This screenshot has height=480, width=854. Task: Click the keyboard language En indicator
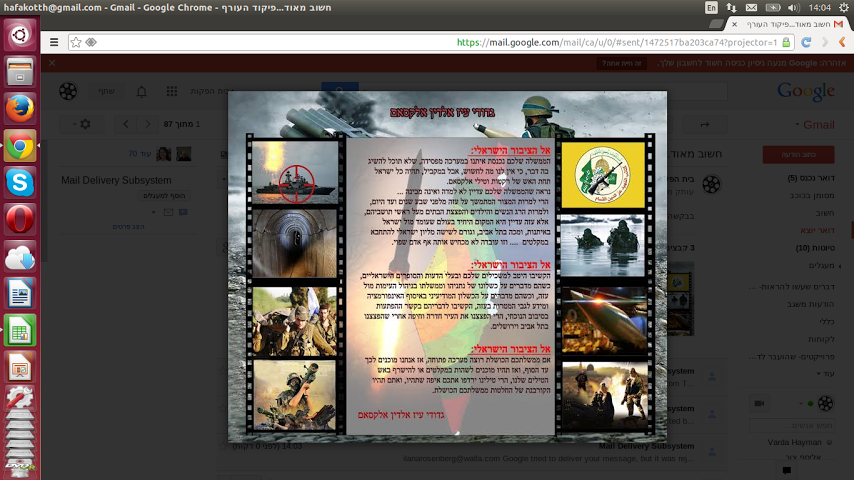click(711, 8)
